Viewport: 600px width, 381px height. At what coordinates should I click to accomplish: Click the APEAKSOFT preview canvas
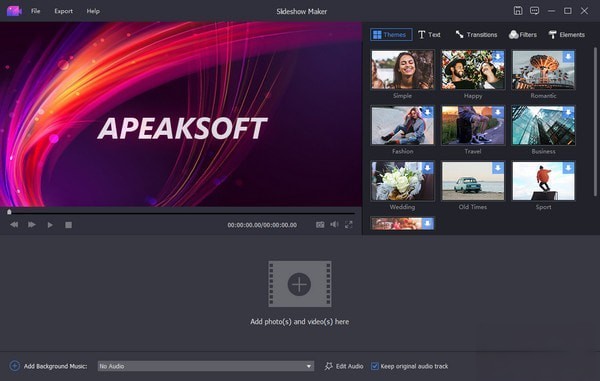click(x=181, y=114)
